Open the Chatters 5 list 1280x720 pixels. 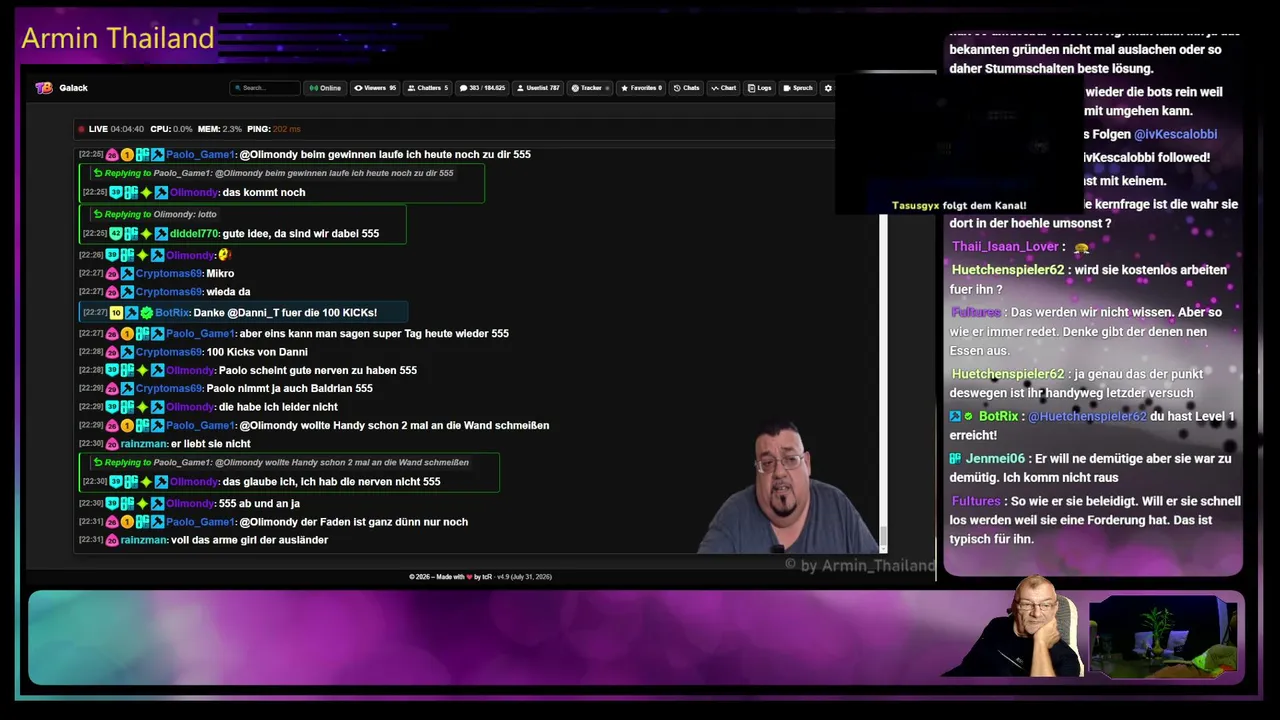point(428,88)
